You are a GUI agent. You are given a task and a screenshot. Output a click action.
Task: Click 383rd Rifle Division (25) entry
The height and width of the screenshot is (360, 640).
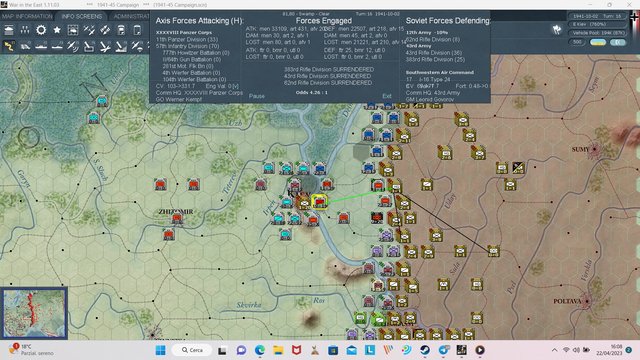coord(435,59)
